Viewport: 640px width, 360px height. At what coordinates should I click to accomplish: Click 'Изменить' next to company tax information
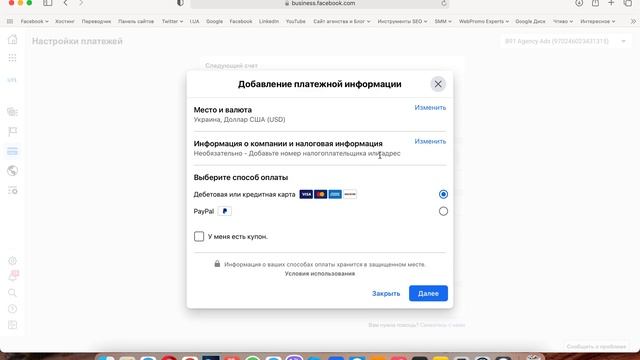pos(430,141)
